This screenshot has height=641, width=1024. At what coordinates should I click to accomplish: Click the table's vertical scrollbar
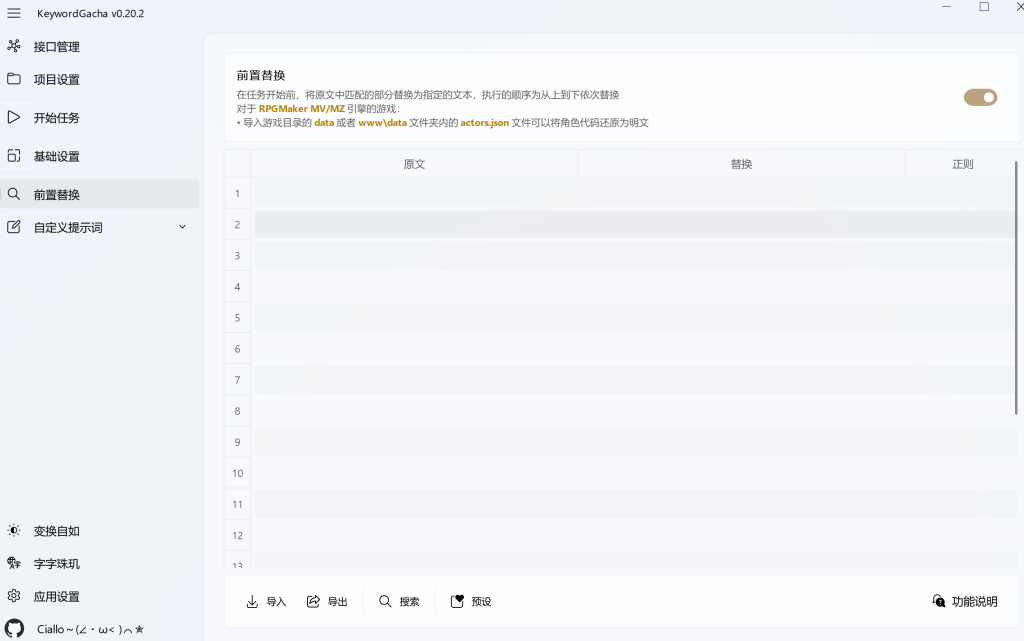(1016, 288)
